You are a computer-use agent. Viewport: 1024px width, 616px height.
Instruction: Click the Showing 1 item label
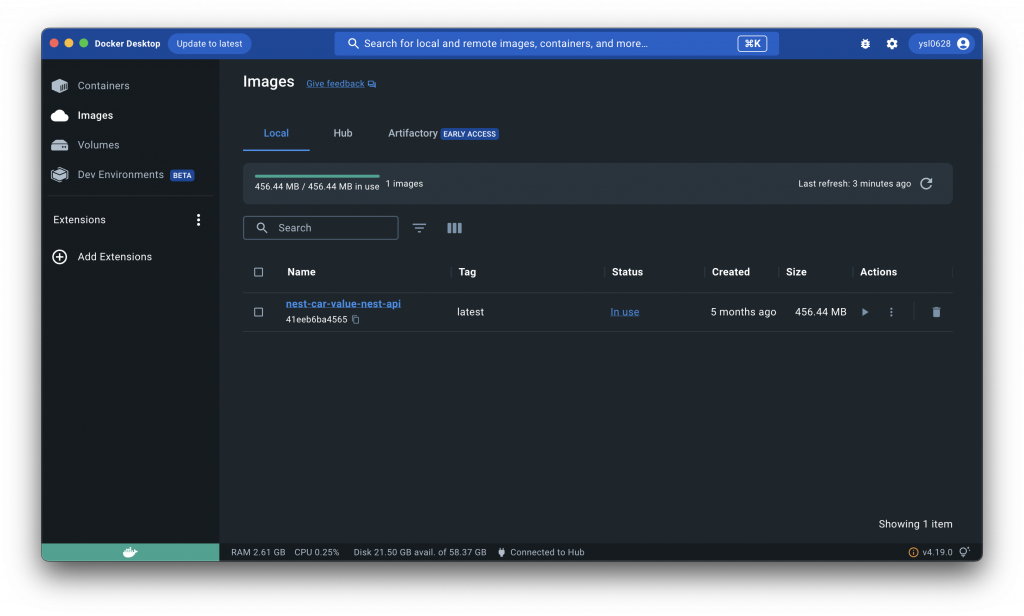pos(915,525)
